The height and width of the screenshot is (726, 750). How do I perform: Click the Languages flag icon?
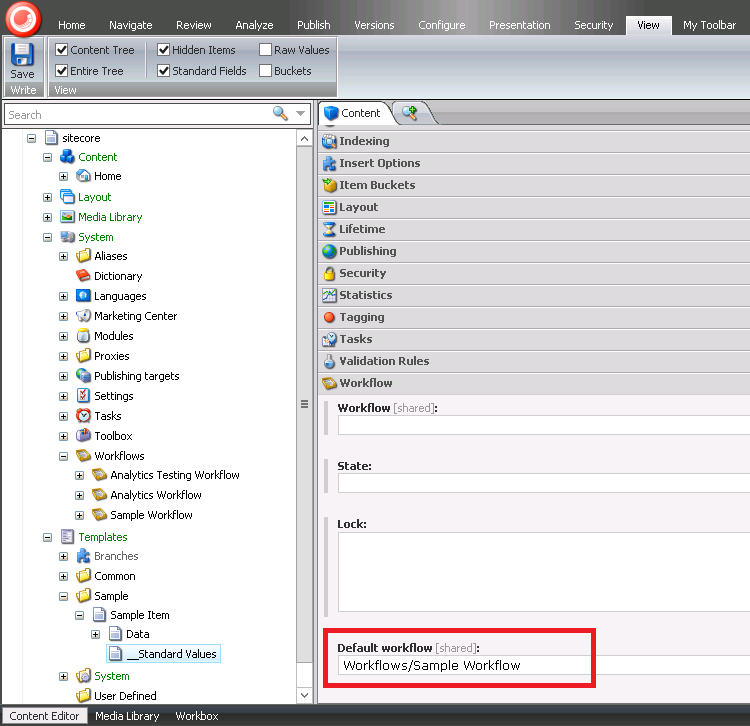(x=83, y=296)
